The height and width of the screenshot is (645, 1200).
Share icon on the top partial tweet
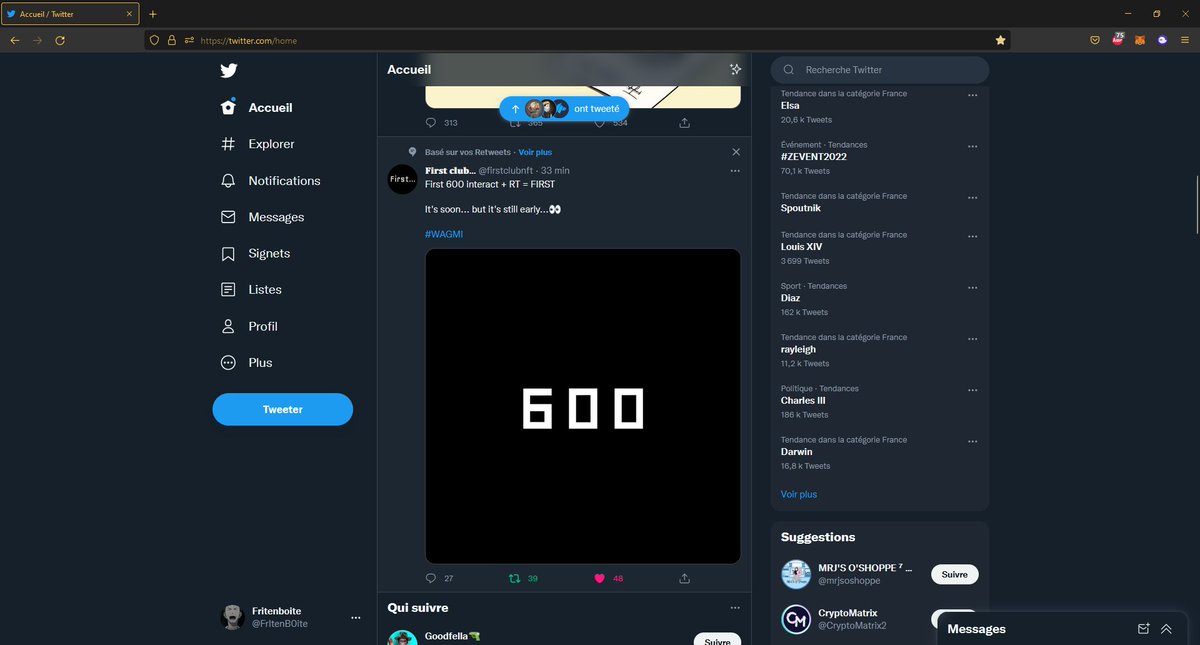pyautogui.click(x=685, y=123)
